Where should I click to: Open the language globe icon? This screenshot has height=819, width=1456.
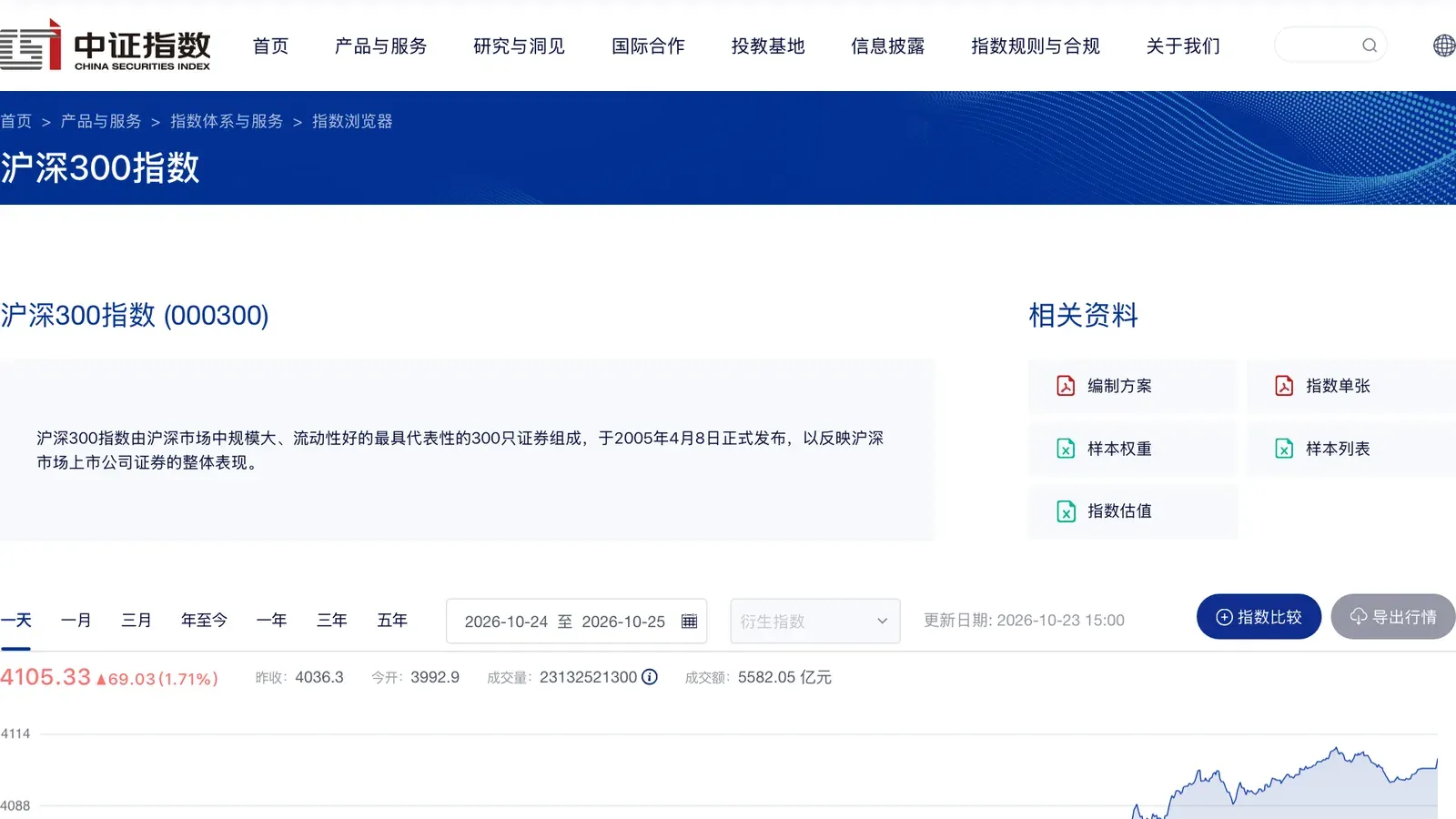(1444, 45)
